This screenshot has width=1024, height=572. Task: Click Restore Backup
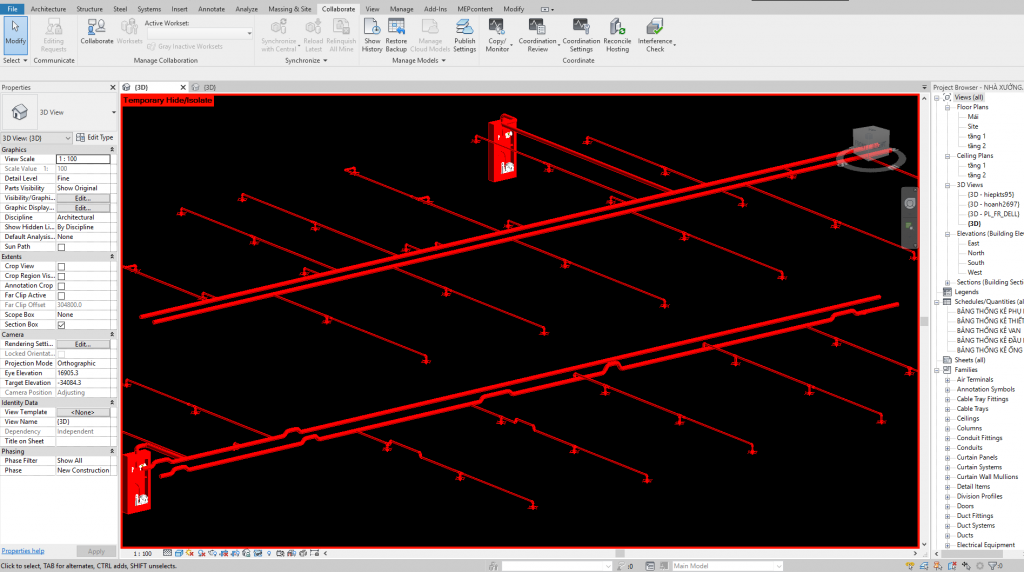[x=396, y=35]
